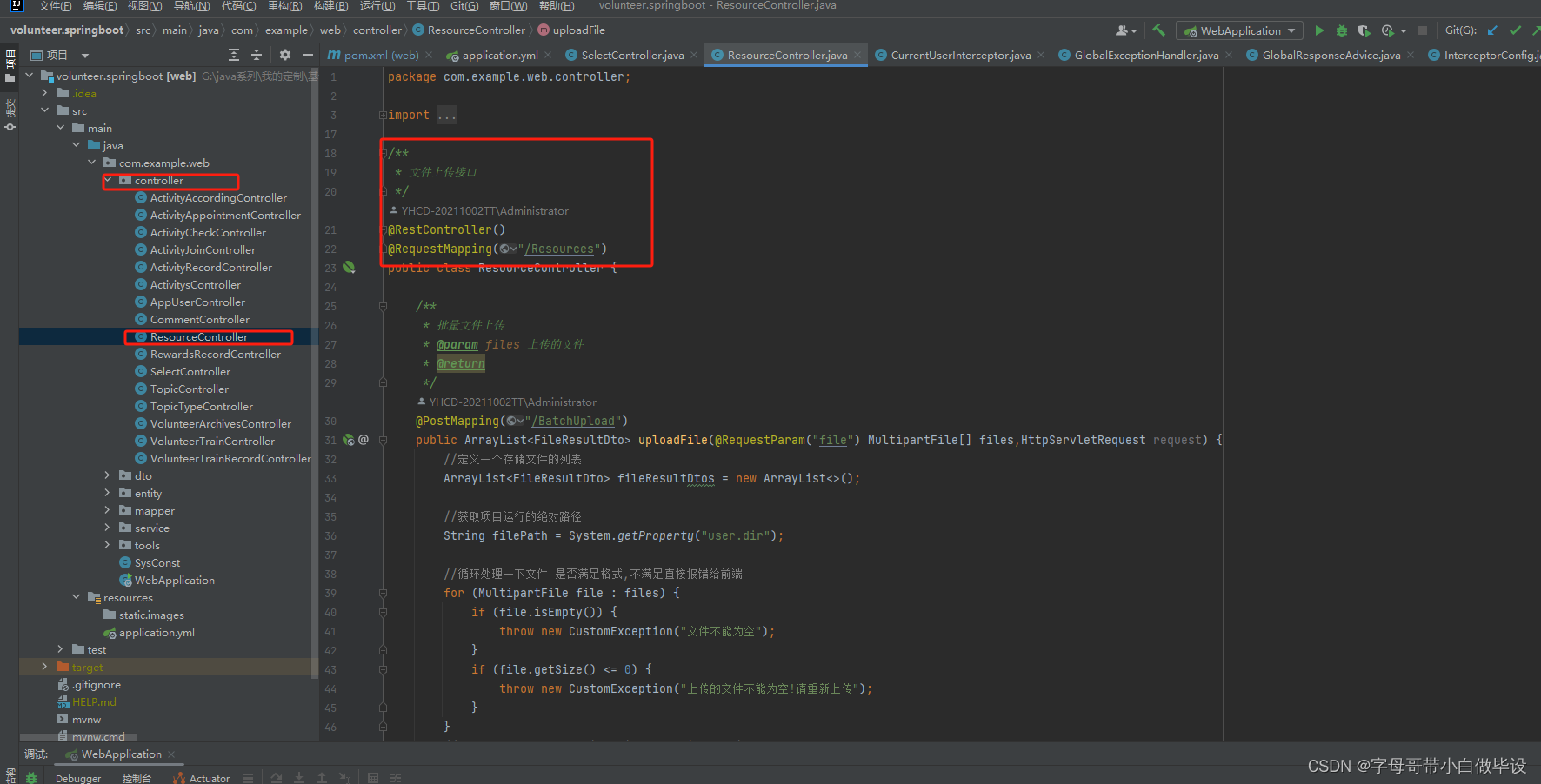The image size is (1541, 784).
Task: Run WebApplication with the green play icon
Action: 1319,30
